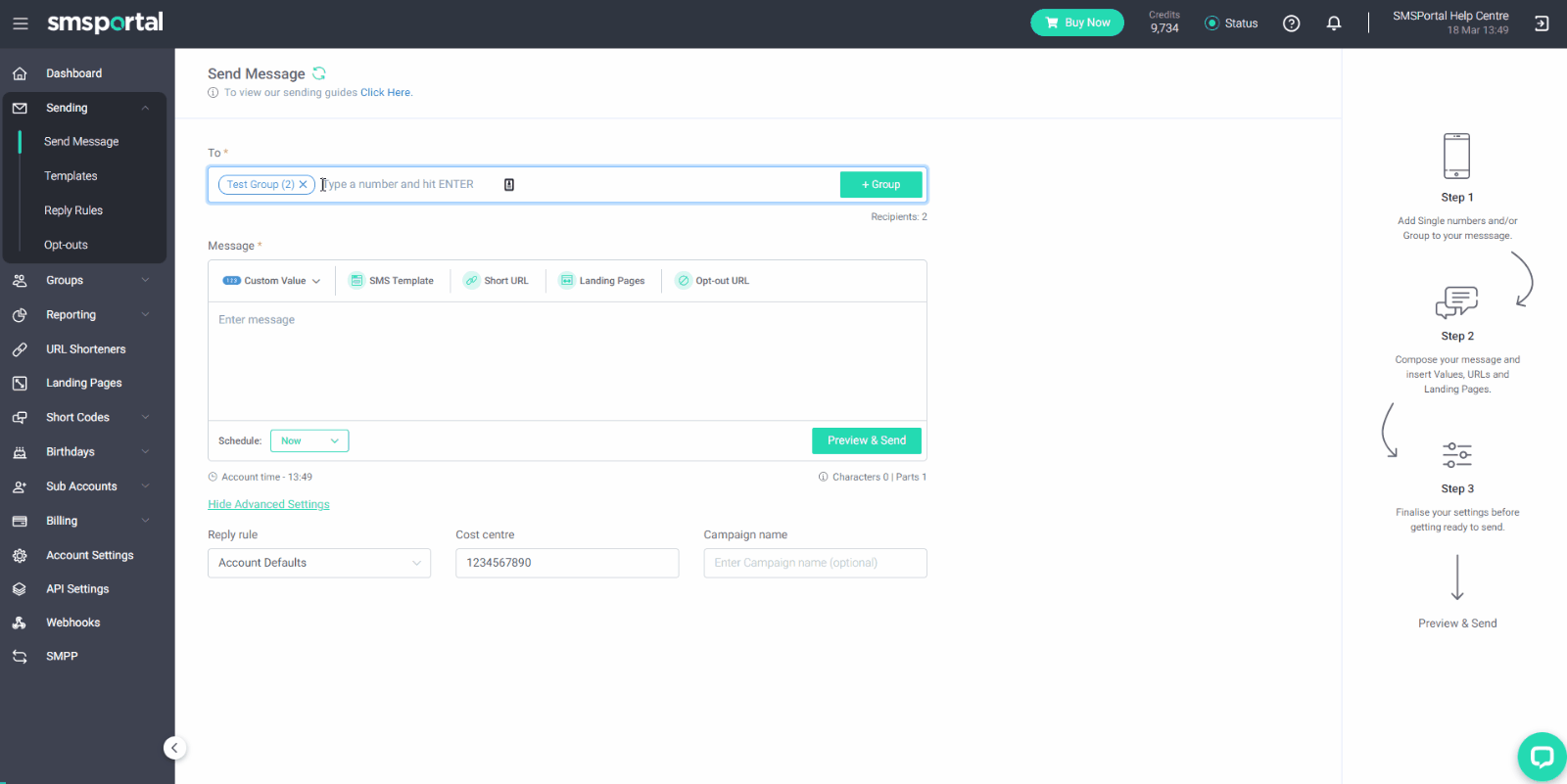This screenshot has height=784, width=1567.
Task: Click the URL Shorteners link icon
Action: [x=20, y=349]
